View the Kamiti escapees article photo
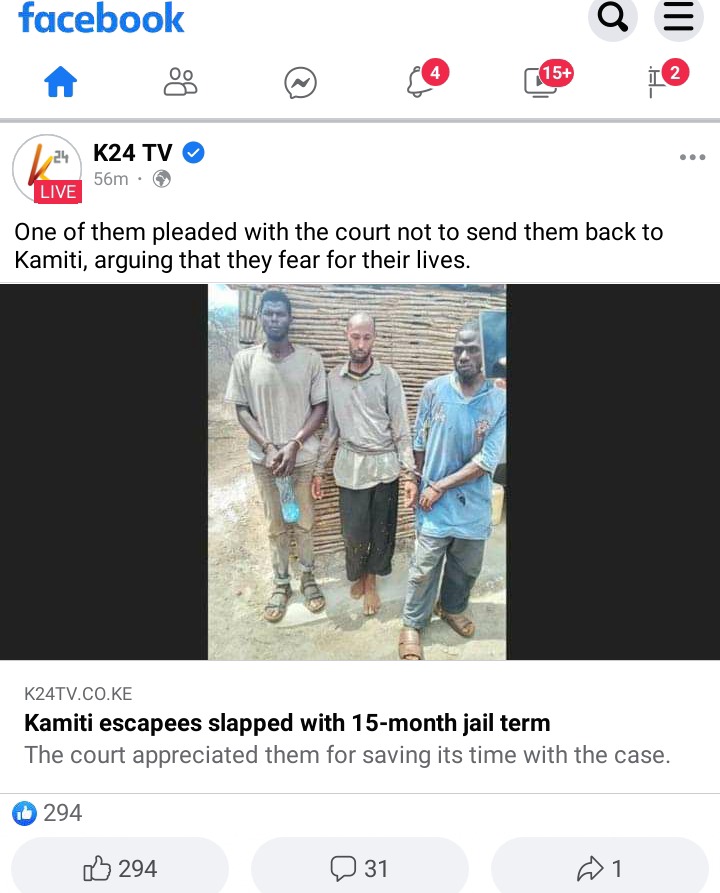Image resolution: width=720 pixels, height=893 pixels. [357, 472]
